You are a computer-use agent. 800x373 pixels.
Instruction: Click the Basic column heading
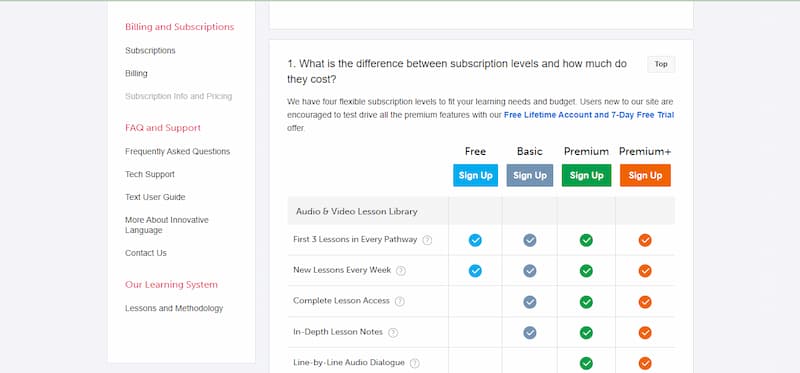click(x=530, y=152)
